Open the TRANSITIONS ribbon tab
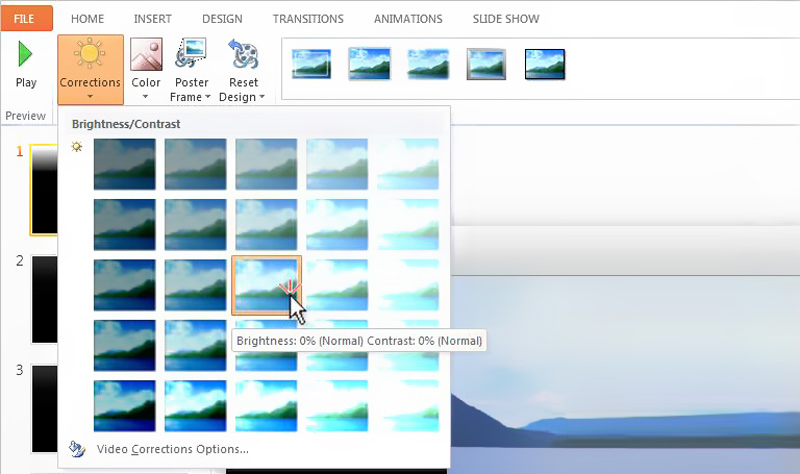Viewport: 800px width, 474px height. coord(308,19)
